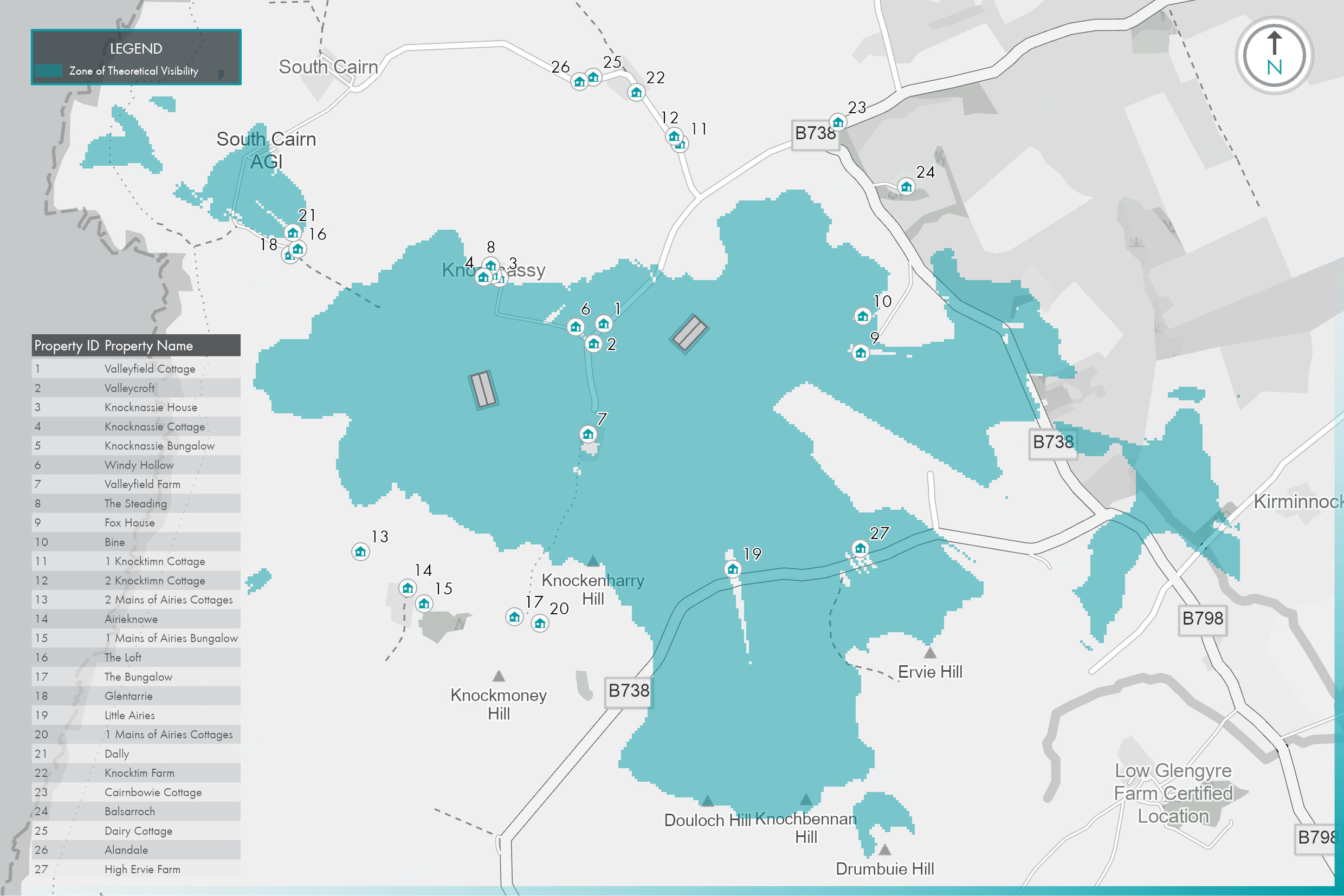Select house icon for property 7

(x=587, y=434)
